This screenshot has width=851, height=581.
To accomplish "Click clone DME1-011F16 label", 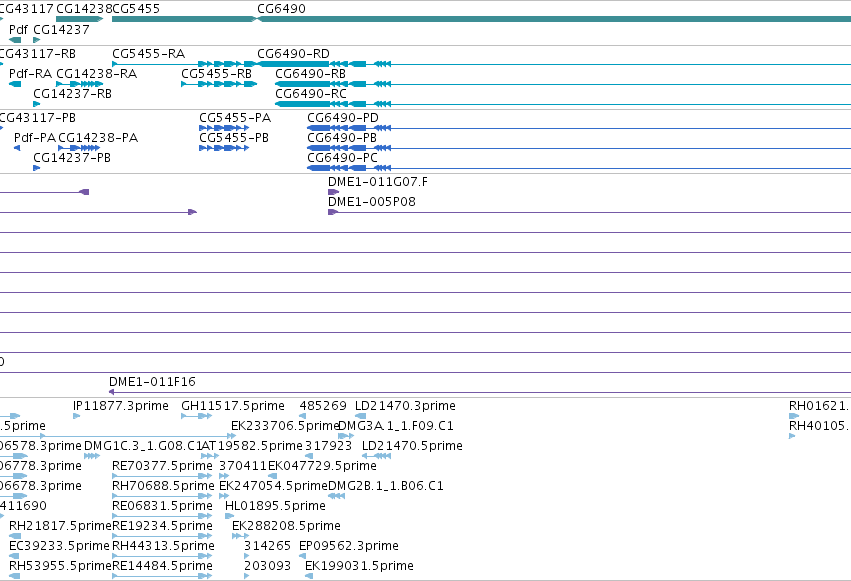I will coord(153,382).
